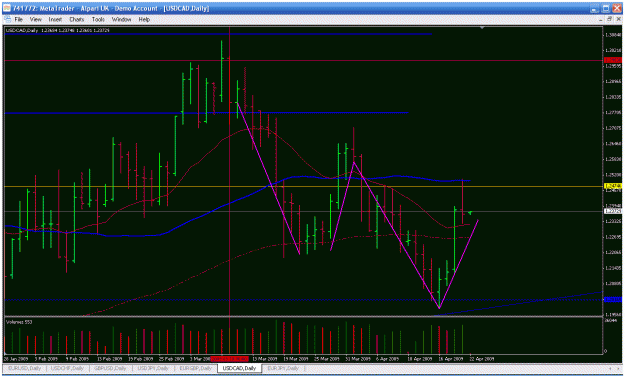Click the red price label on the price scale
This screenshot has width=625, height=376.
tap(613, 60)
